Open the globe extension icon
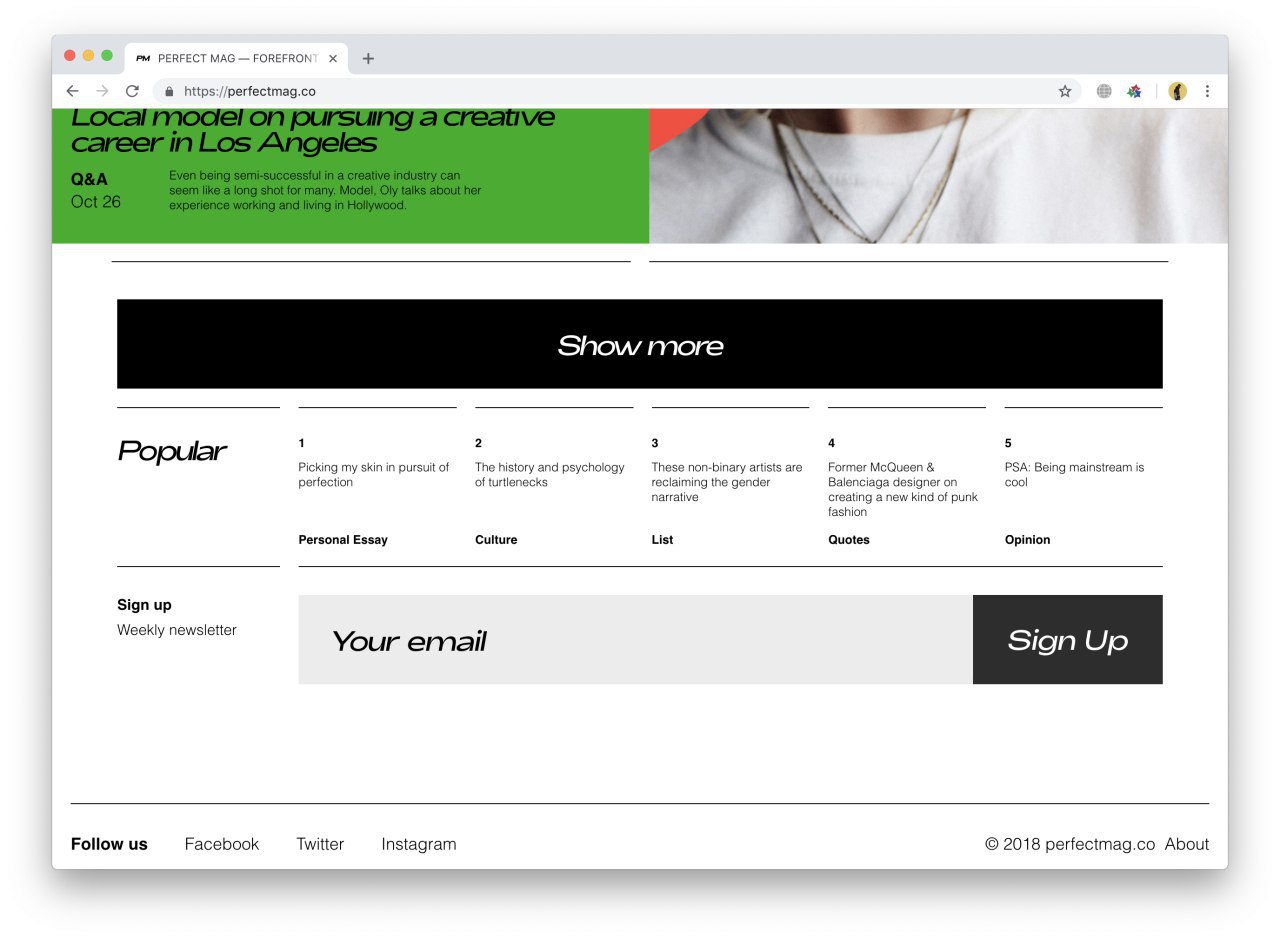1280x938 pixels. (1104, 91)
